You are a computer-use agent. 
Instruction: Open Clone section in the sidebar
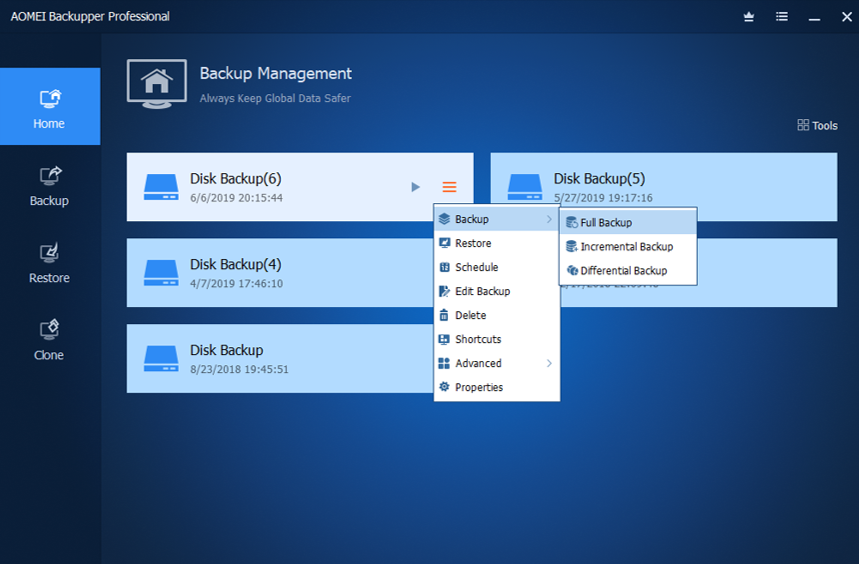50,341
